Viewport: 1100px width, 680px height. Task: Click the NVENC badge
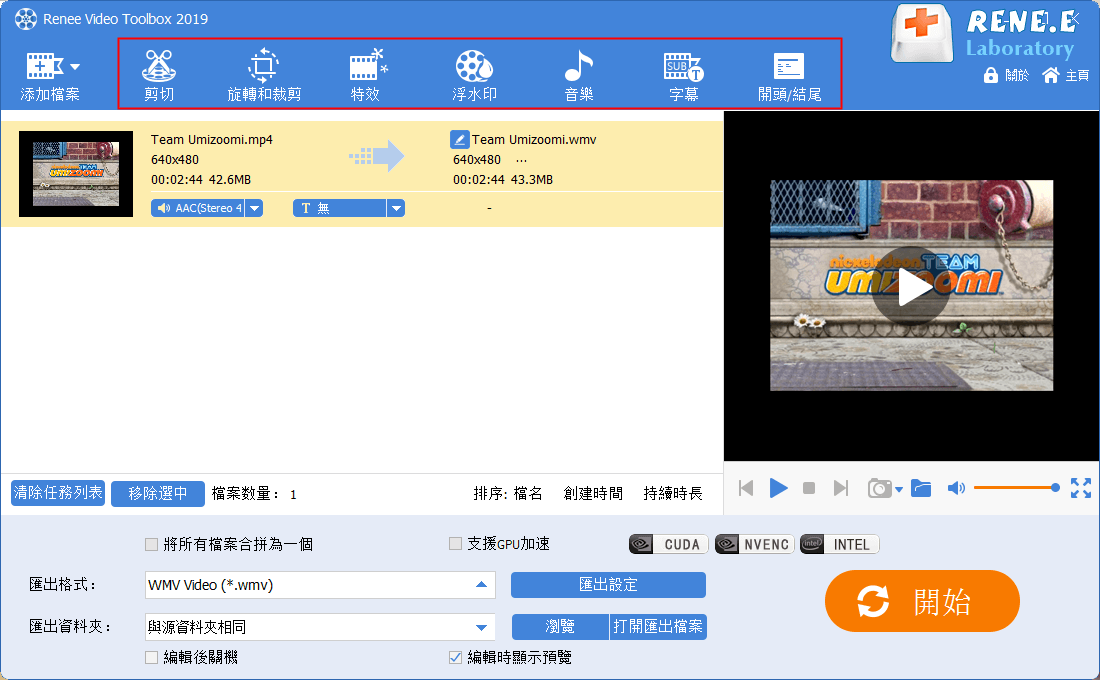[x=755, y=544]
